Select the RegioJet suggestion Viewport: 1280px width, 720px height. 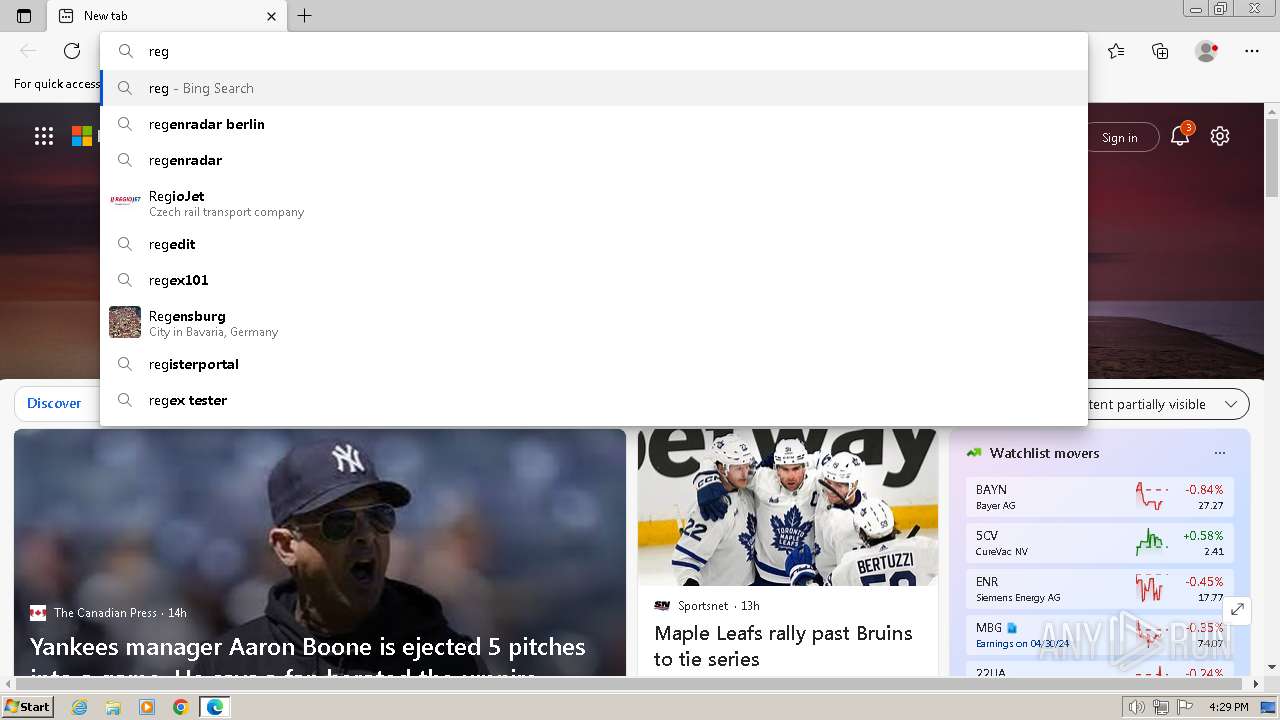[594, 203]
